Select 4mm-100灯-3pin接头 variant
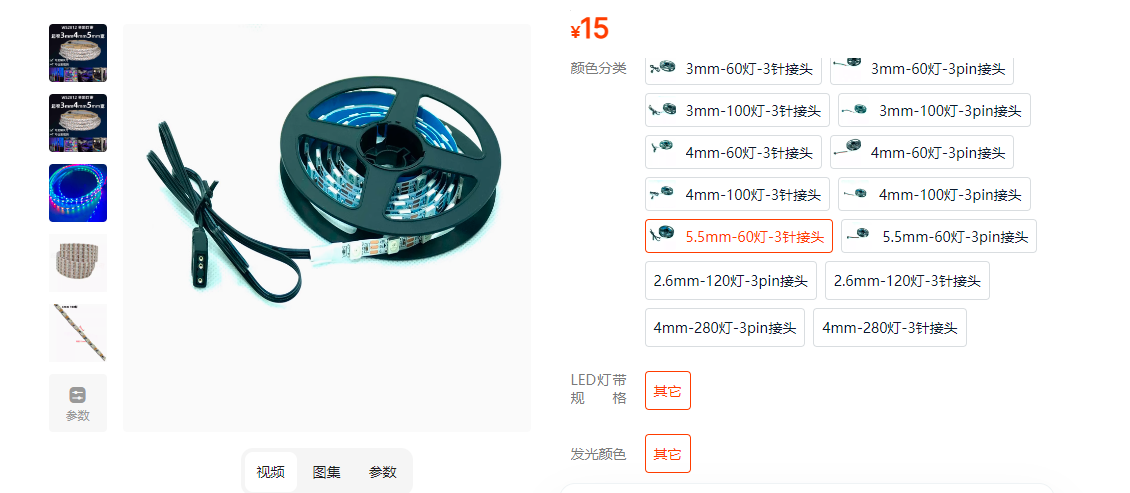This screenshot has height=493, width=1130. click(934, 194)
